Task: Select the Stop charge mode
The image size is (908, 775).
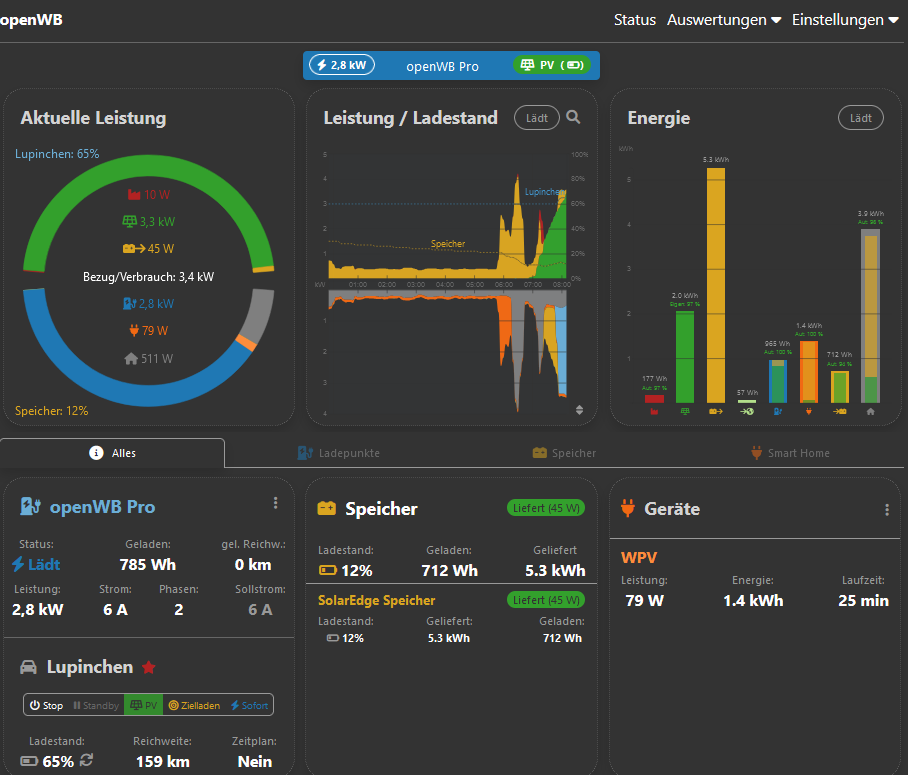Action: coord(46,705)
